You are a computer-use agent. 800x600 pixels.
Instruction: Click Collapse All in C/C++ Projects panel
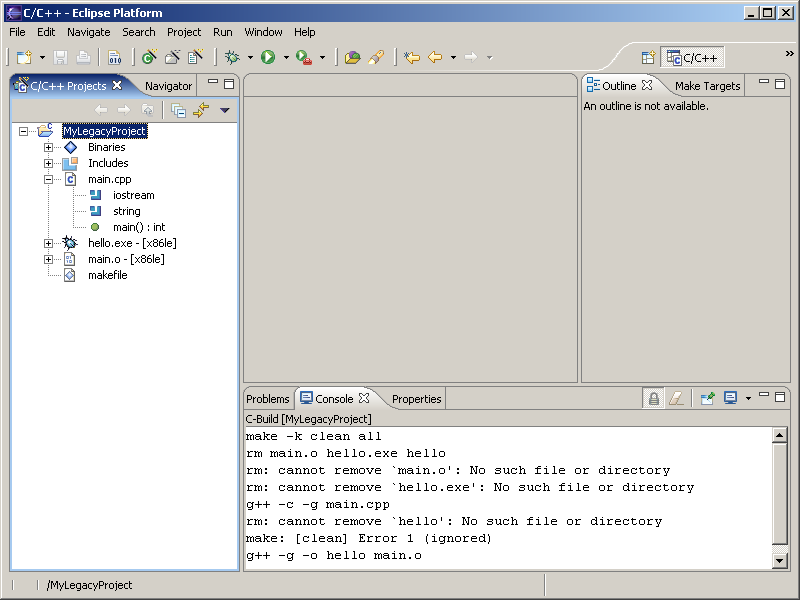coord(178,110)
